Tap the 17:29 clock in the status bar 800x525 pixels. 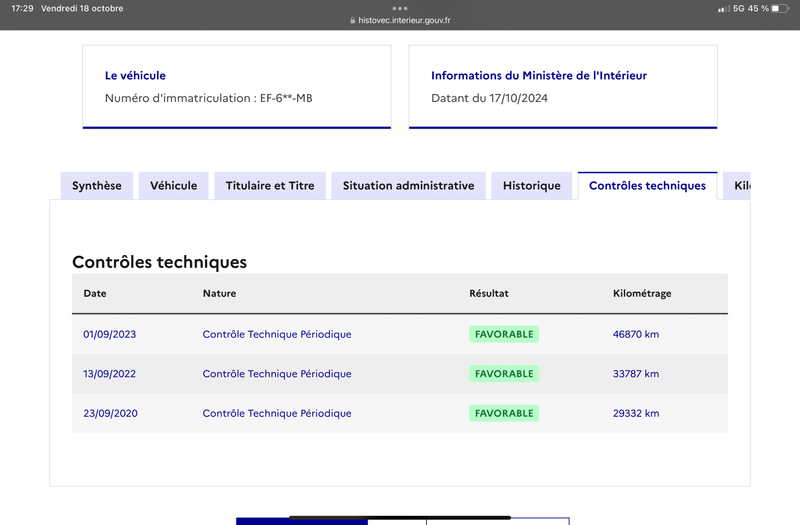click(22, 9)
